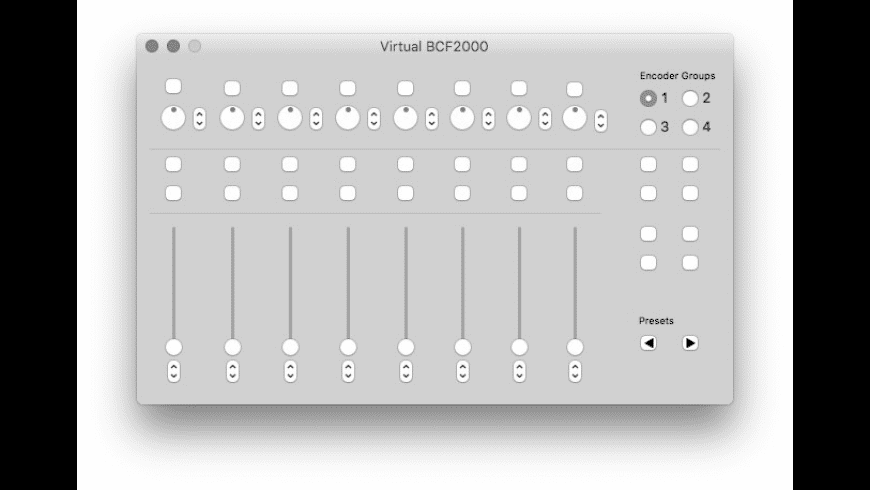Click the channel 5 rotary encoder knob
The width and height of the screenshot is (870, 490).
coord(405,118)
